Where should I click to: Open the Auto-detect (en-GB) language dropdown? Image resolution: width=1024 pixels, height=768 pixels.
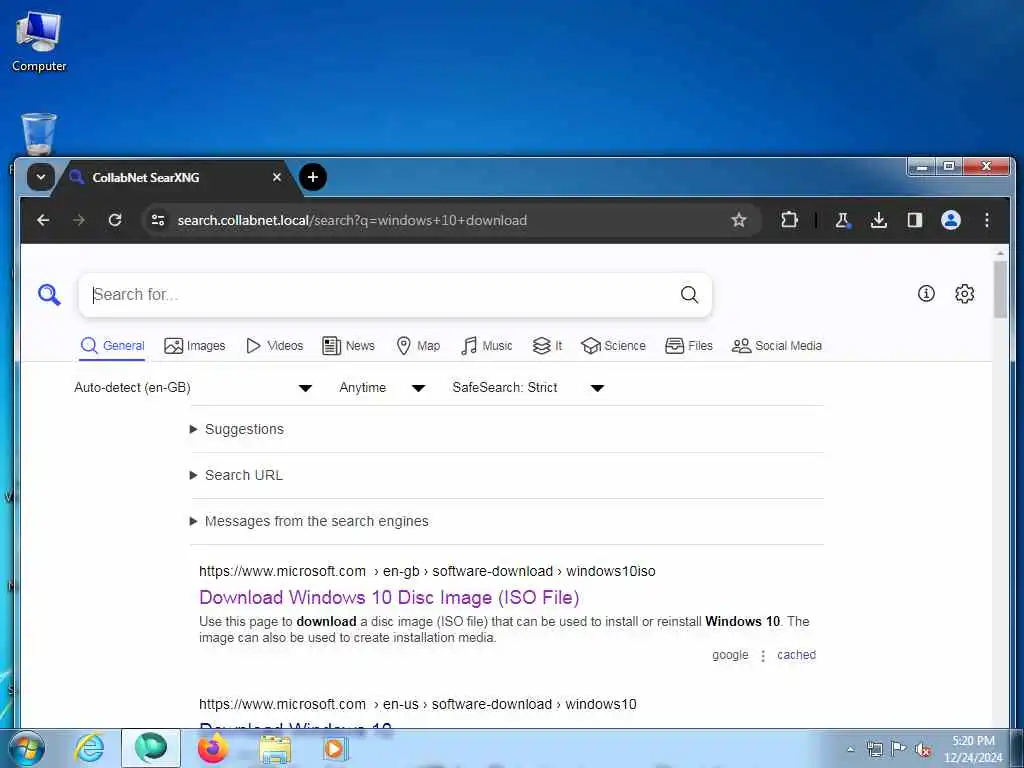[193, 387]
